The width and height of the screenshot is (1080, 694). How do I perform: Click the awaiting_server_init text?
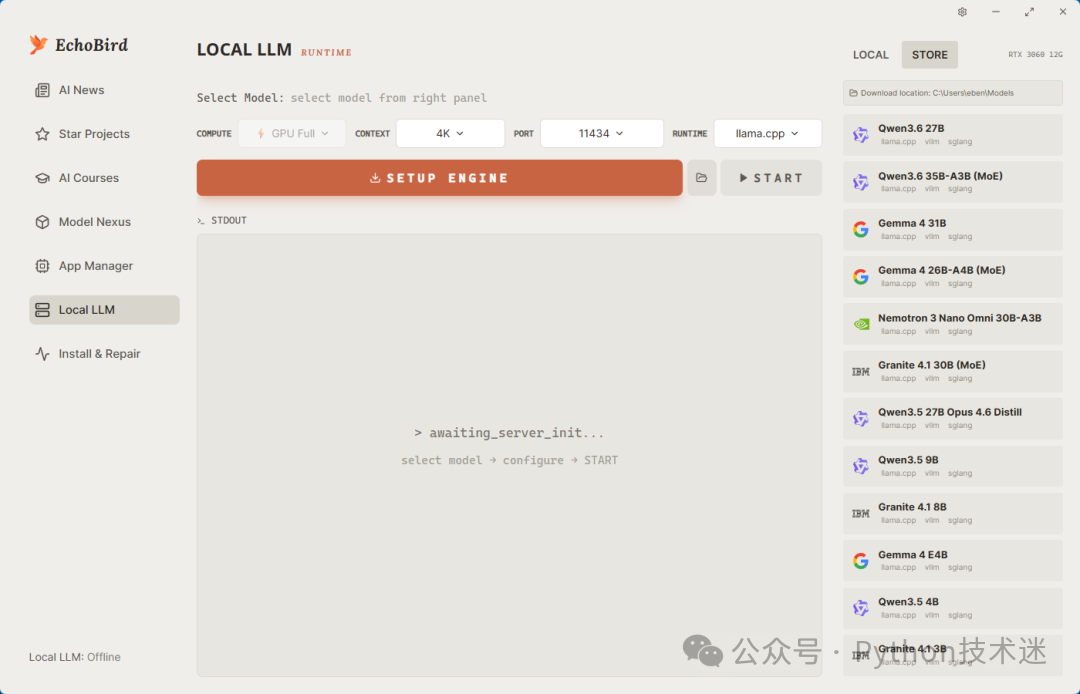pyautogui.click(x=509, y=433)
